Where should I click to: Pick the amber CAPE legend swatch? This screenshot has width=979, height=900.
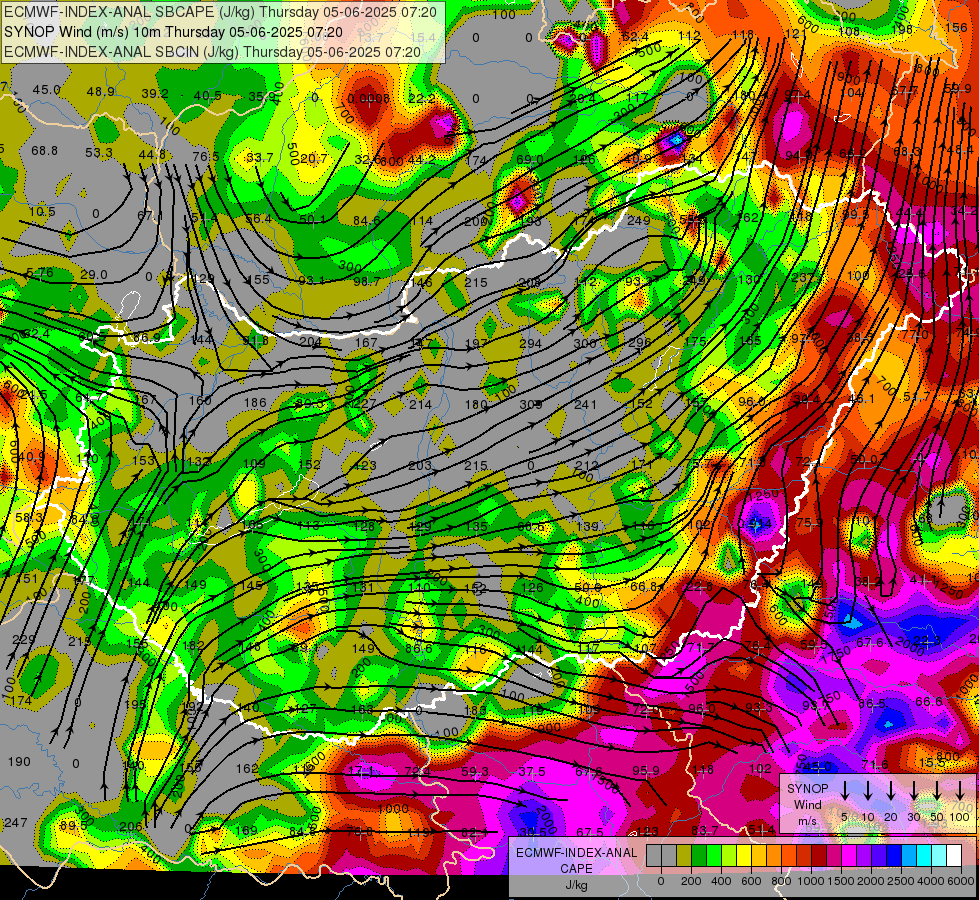point(759,855)
